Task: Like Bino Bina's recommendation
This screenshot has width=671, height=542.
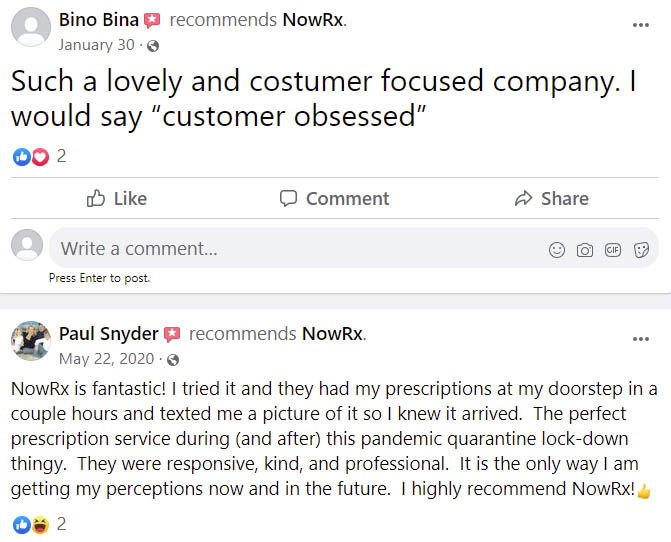Action: 117,199
